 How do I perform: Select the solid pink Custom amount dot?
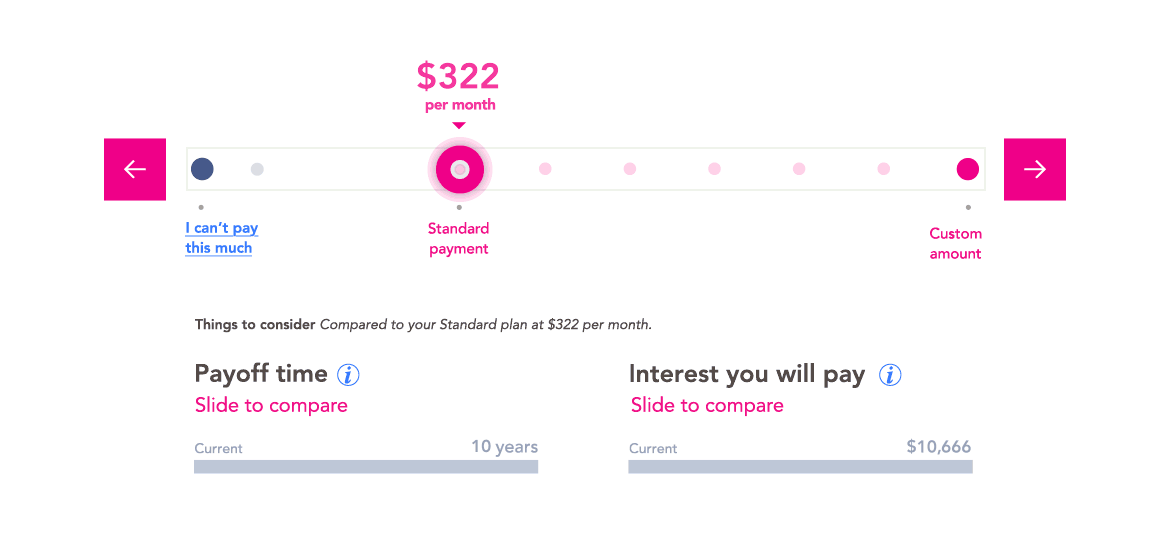coord(968,169)
